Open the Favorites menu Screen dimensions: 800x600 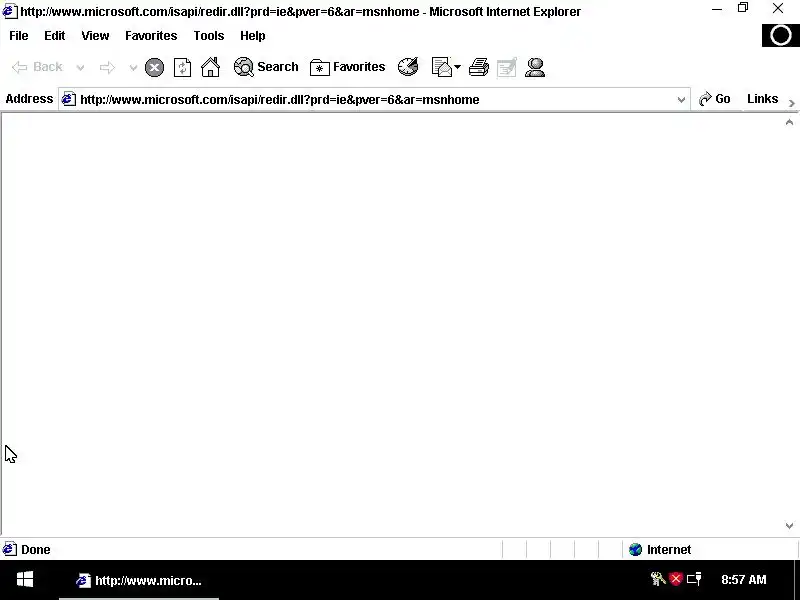[151, 36]
